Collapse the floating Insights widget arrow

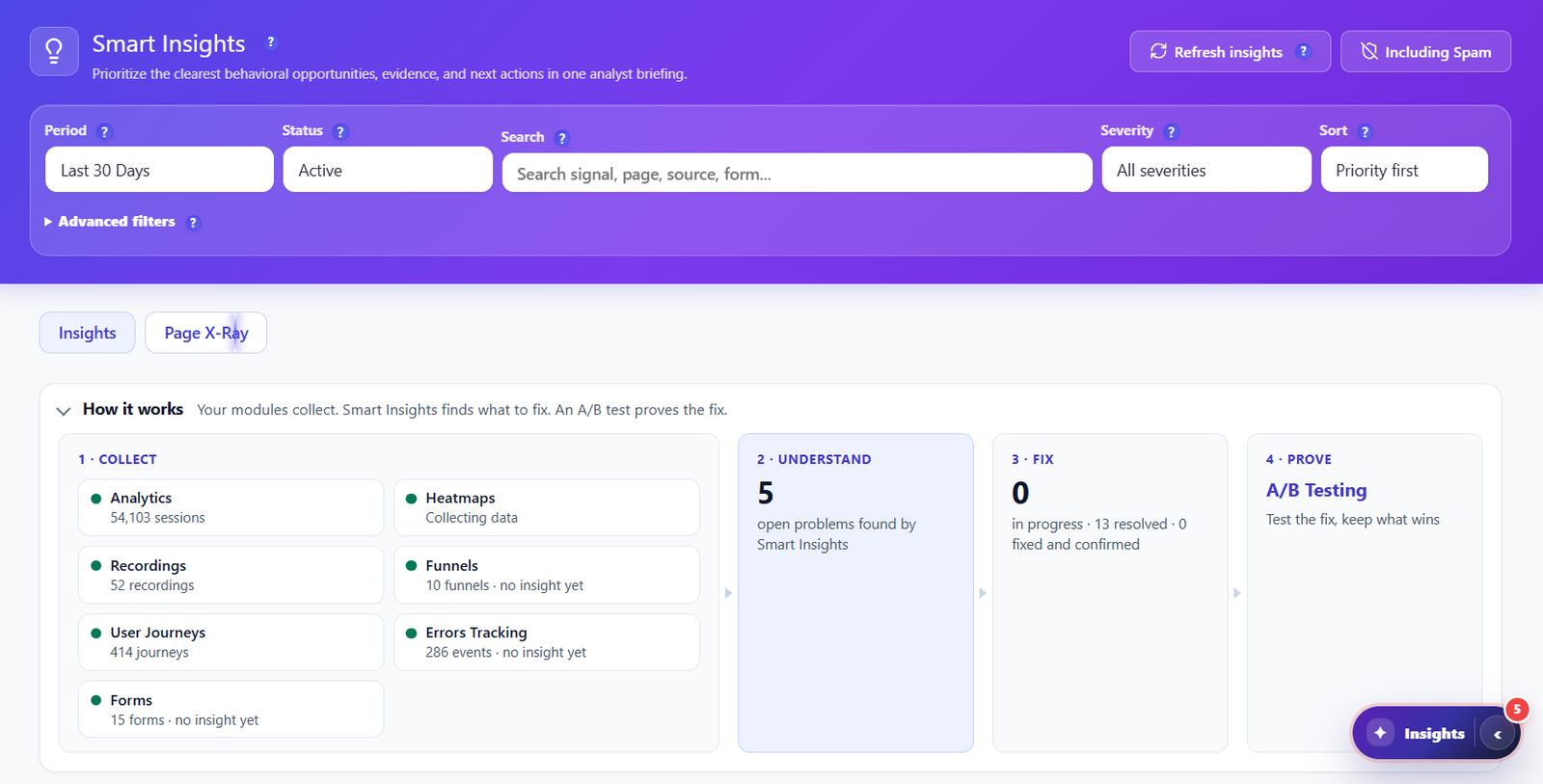1498,734
